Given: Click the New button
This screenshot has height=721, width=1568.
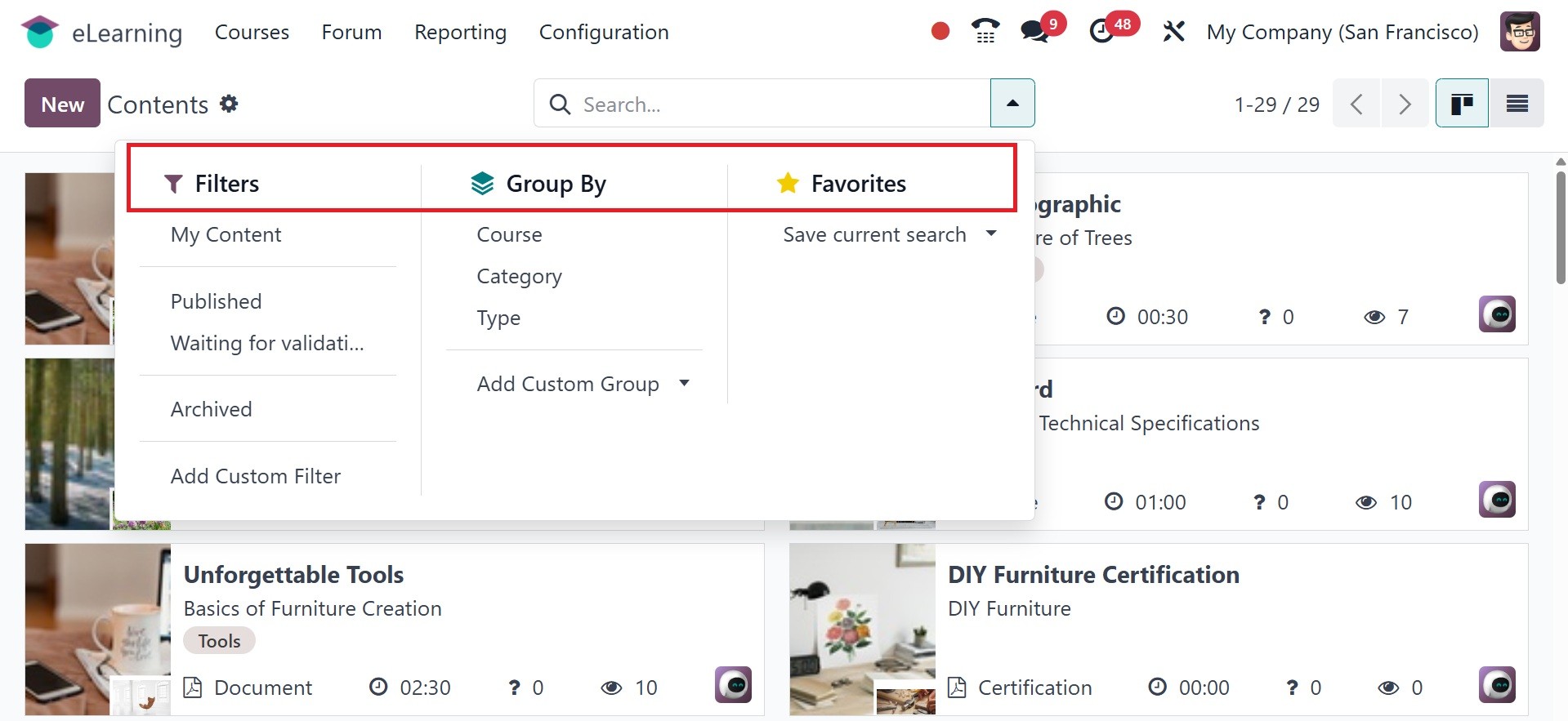Looking at the screenshot, I should pyautogui.click(x=62, y=104).
